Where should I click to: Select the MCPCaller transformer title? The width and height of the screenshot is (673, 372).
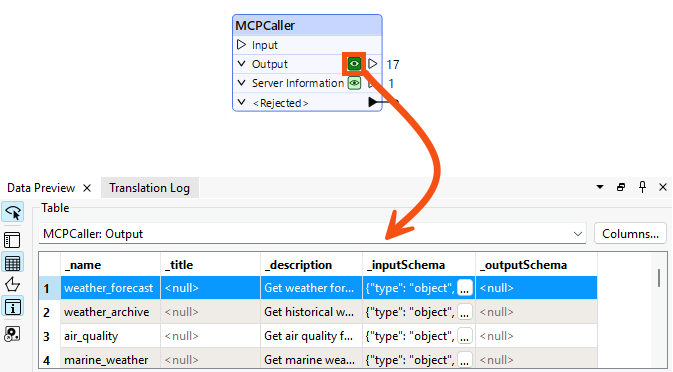265,26
